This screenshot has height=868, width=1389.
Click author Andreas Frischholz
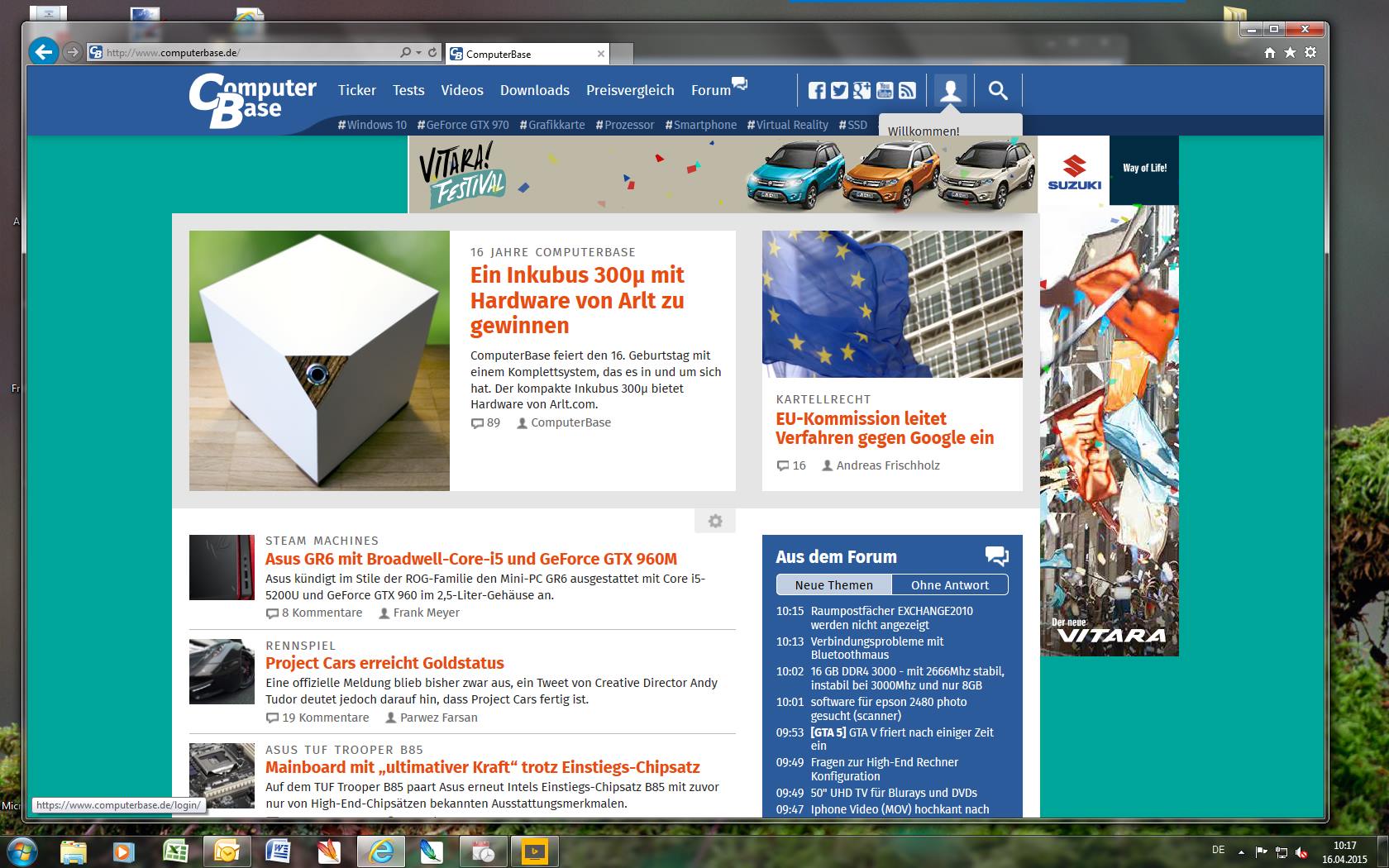pos(881,465)
